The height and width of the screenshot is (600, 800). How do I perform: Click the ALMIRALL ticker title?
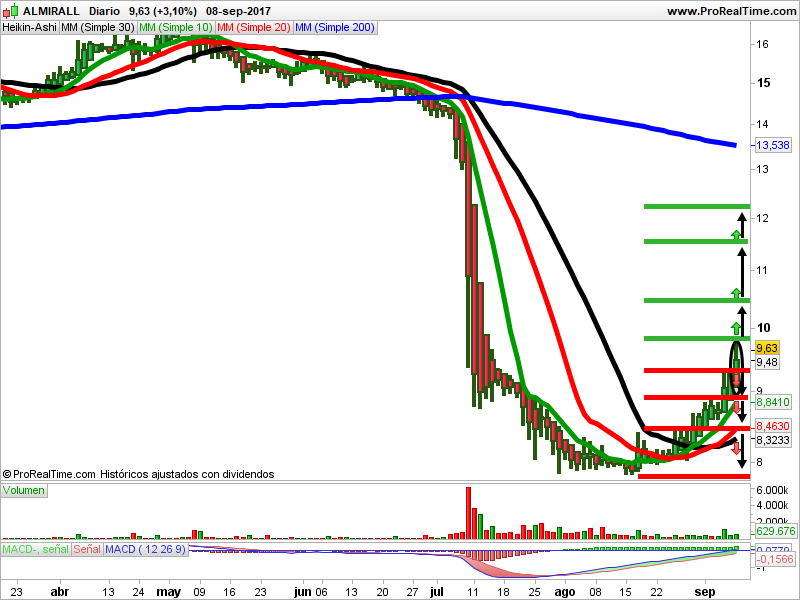(x=51, y=11)
